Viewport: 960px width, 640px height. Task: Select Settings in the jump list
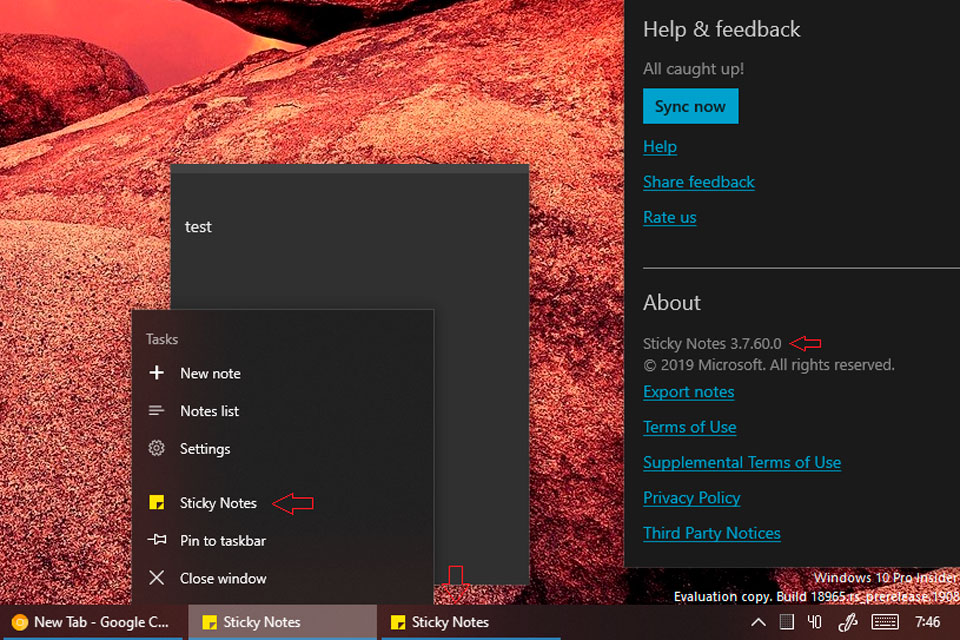coord(283,449)
